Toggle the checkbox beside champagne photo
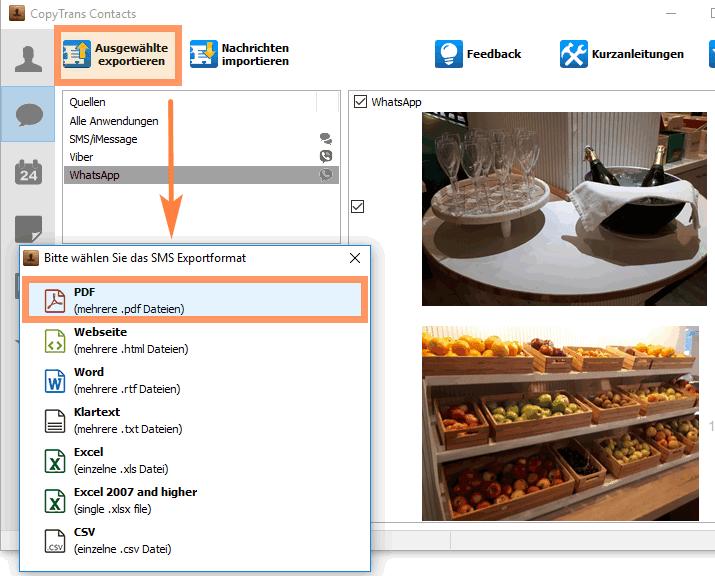Viewport: 715px width, 576px height. click(358, 207)
